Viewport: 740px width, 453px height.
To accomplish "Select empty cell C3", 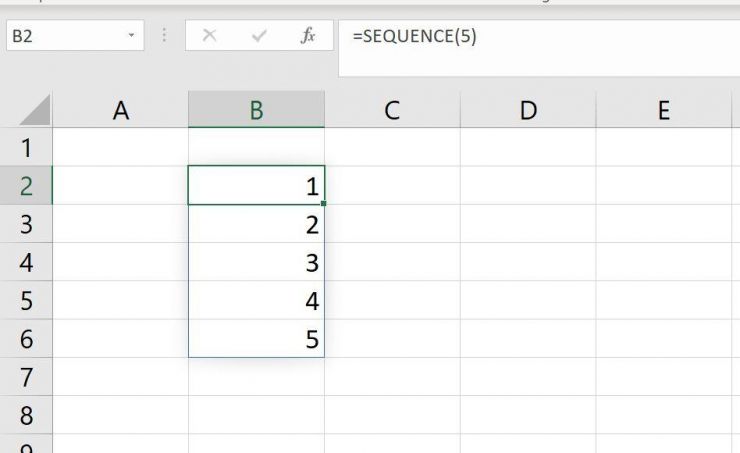I will 392,224.
